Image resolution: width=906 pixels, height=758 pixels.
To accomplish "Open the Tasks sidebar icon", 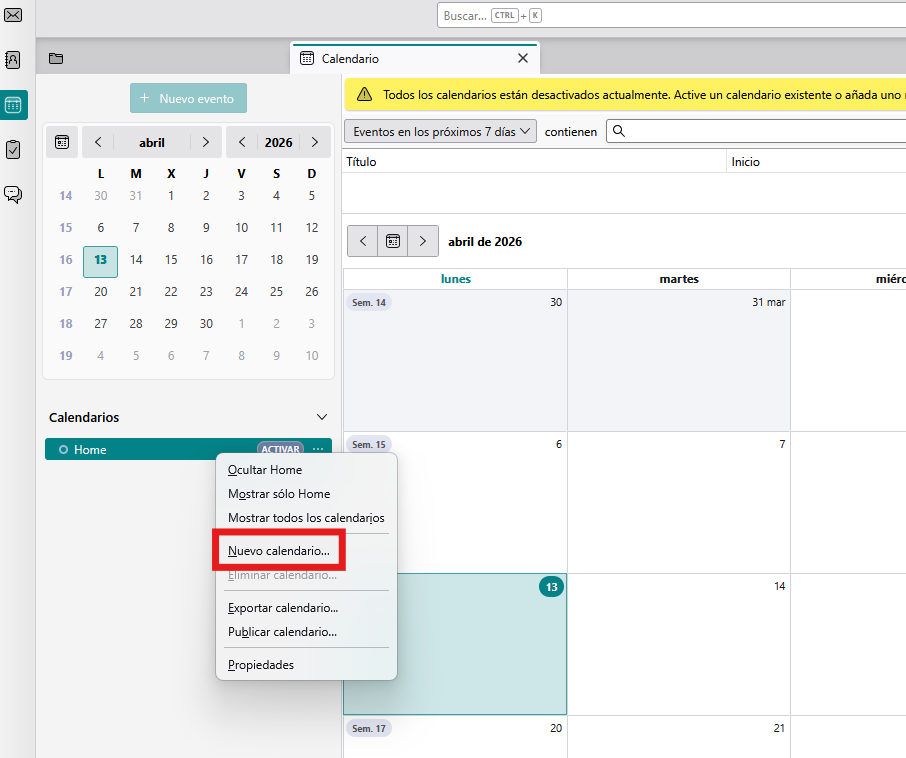I will tap(14, 149).
